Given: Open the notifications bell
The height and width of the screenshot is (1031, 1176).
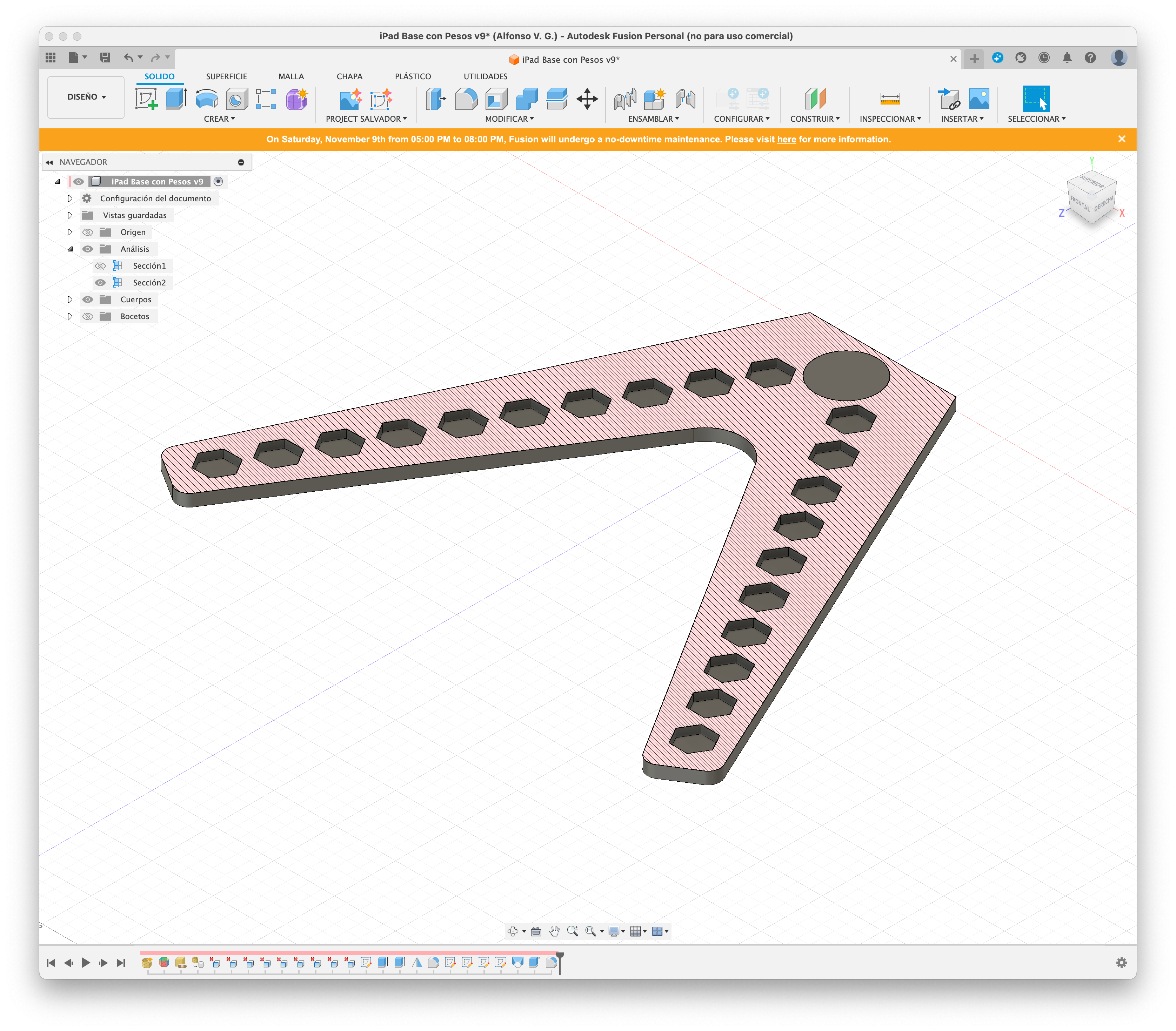Looking at the screenshot, I should (x=1067, y=58).
